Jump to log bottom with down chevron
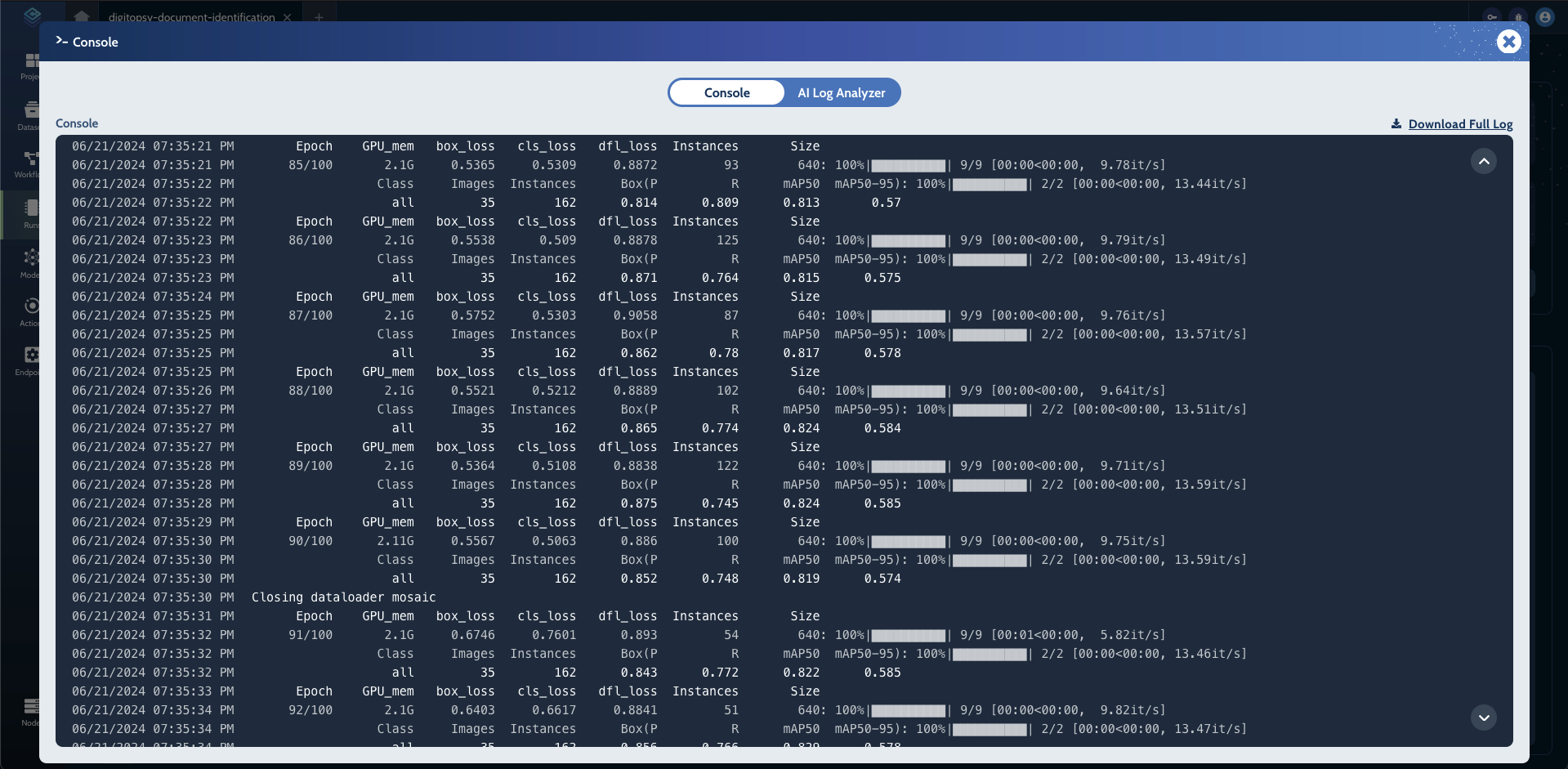1568x769 pixels. pyautogui.click(x=1483, y=718)
